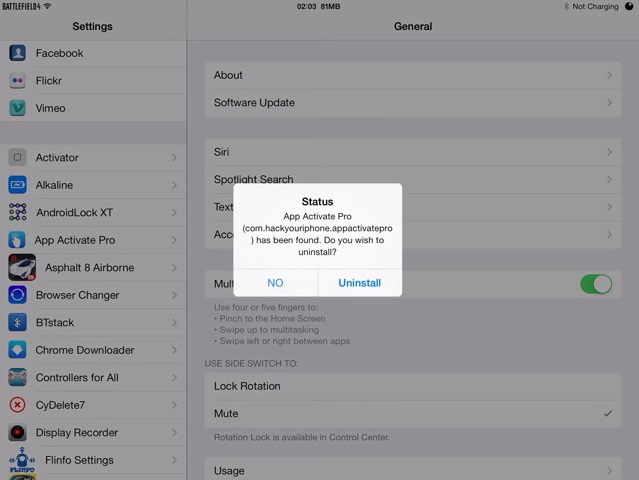
Task: Tap the Activator icon
Action: click(x=18, y=157)
